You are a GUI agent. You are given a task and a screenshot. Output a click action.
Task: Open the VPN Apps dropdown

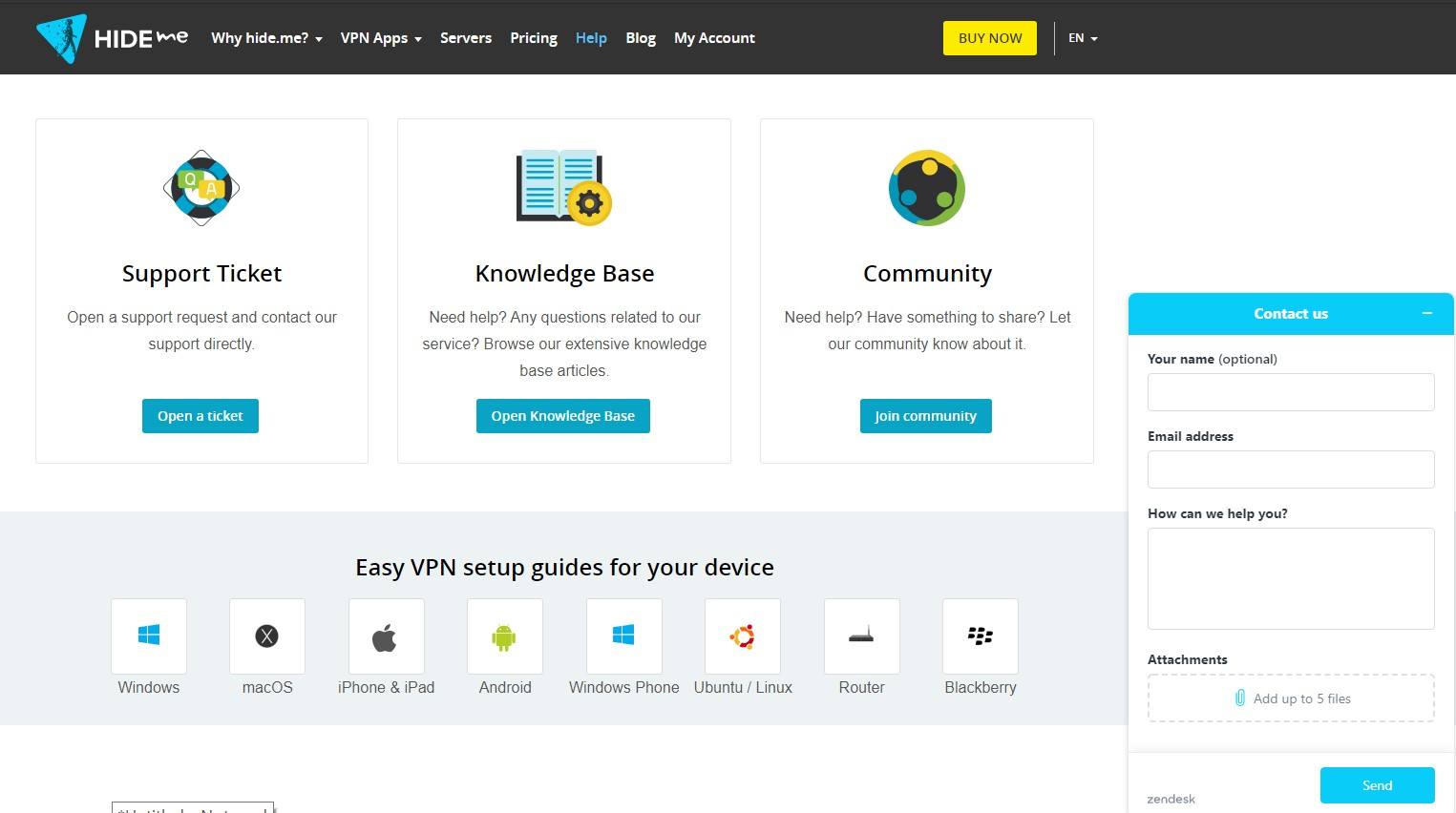[x=380, y=37]
